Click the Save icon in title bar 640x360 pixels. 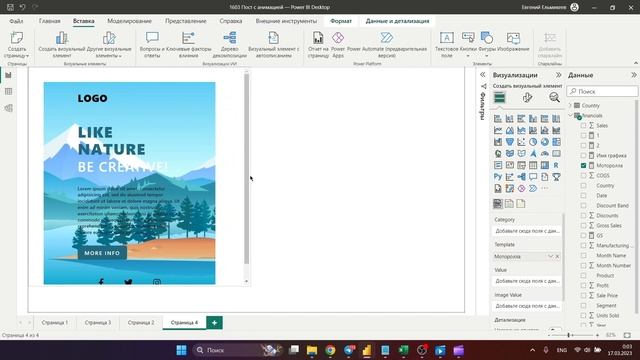pos(10,7)
